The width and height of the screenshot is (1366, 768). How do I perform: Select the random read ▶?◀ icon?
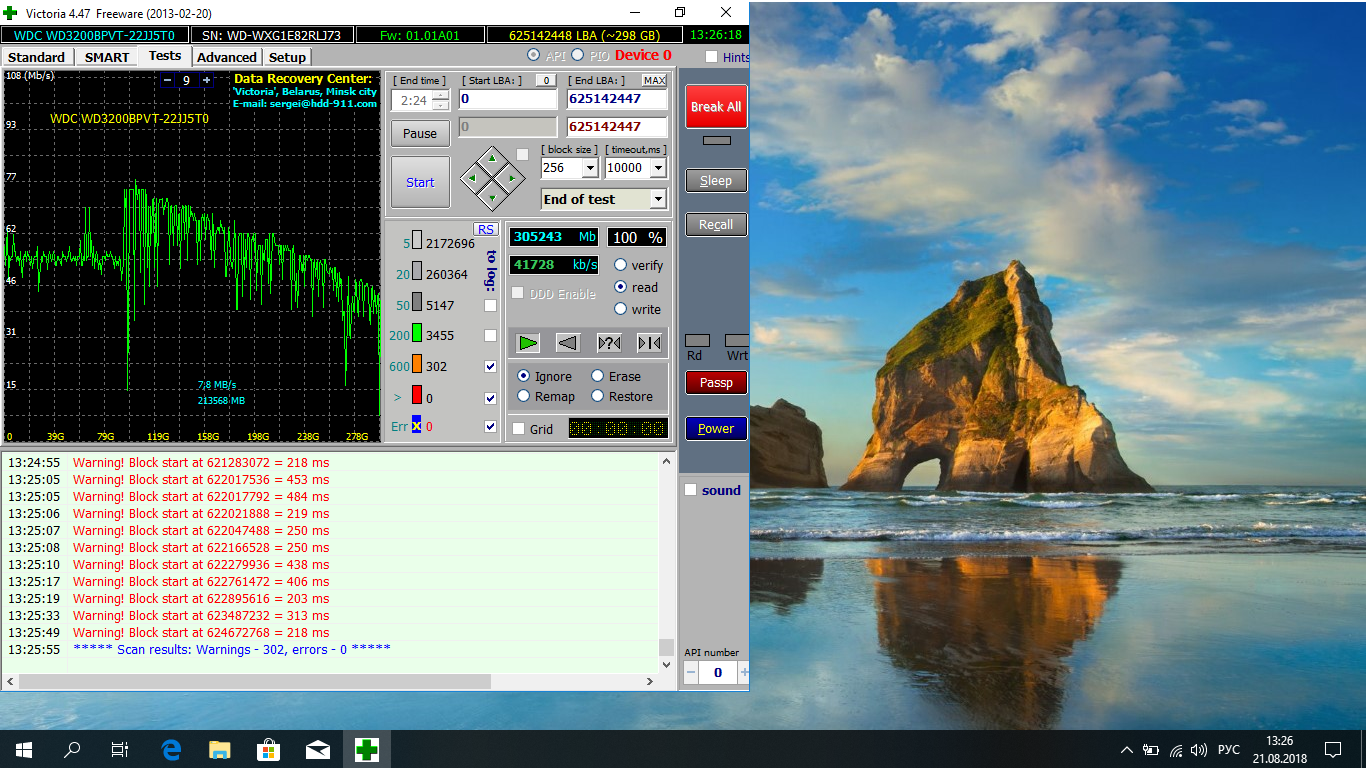click(x=609, y=343)
